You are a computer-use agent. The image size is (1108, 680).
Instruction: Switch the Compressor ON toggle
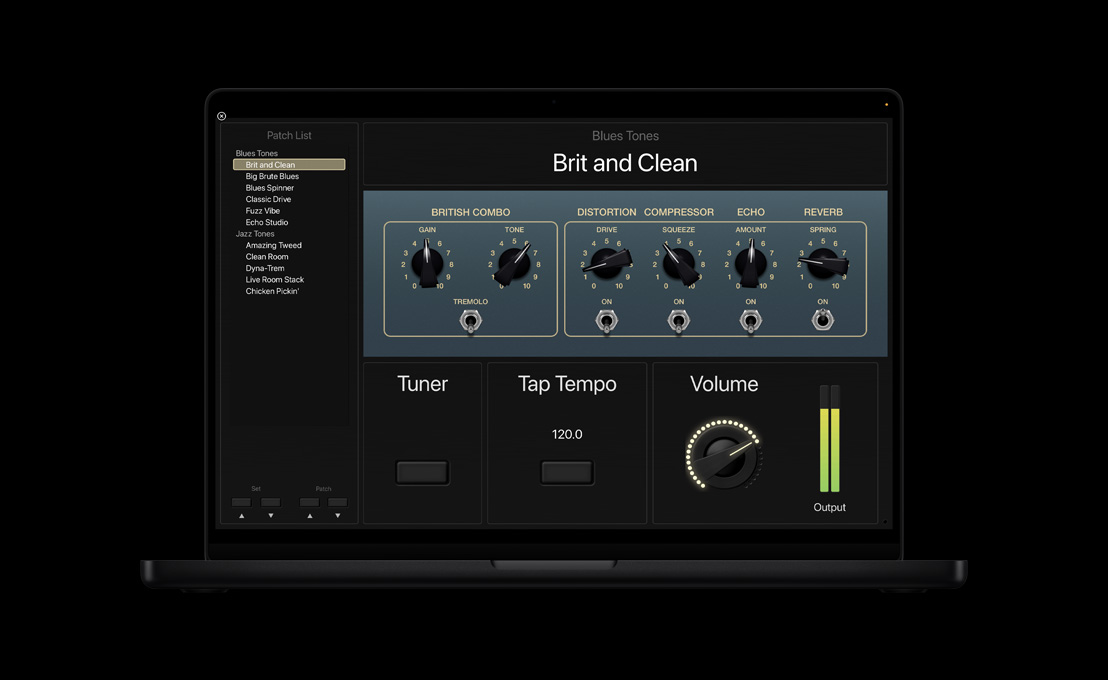(679, 320)
